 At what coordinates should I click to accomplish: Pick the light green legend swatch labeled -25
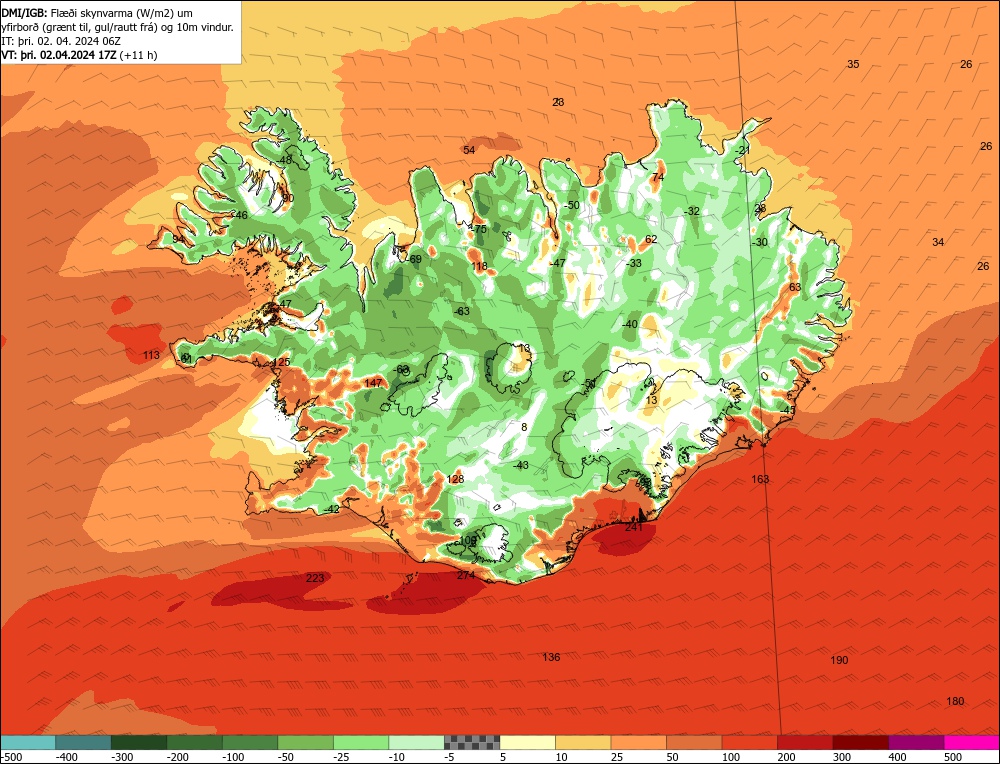click(x=361, y=742)
